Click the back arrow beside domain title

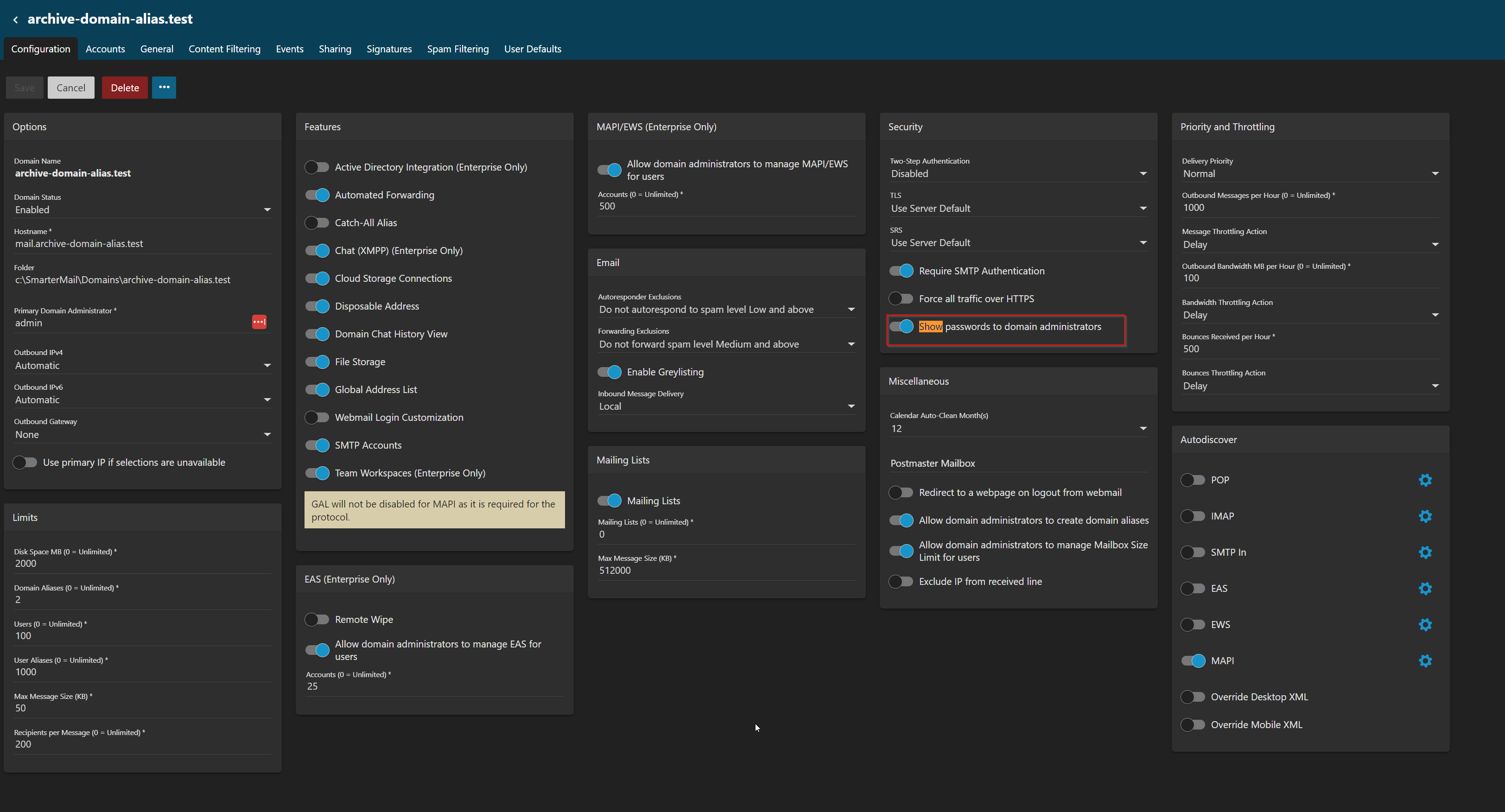[16, 20]
